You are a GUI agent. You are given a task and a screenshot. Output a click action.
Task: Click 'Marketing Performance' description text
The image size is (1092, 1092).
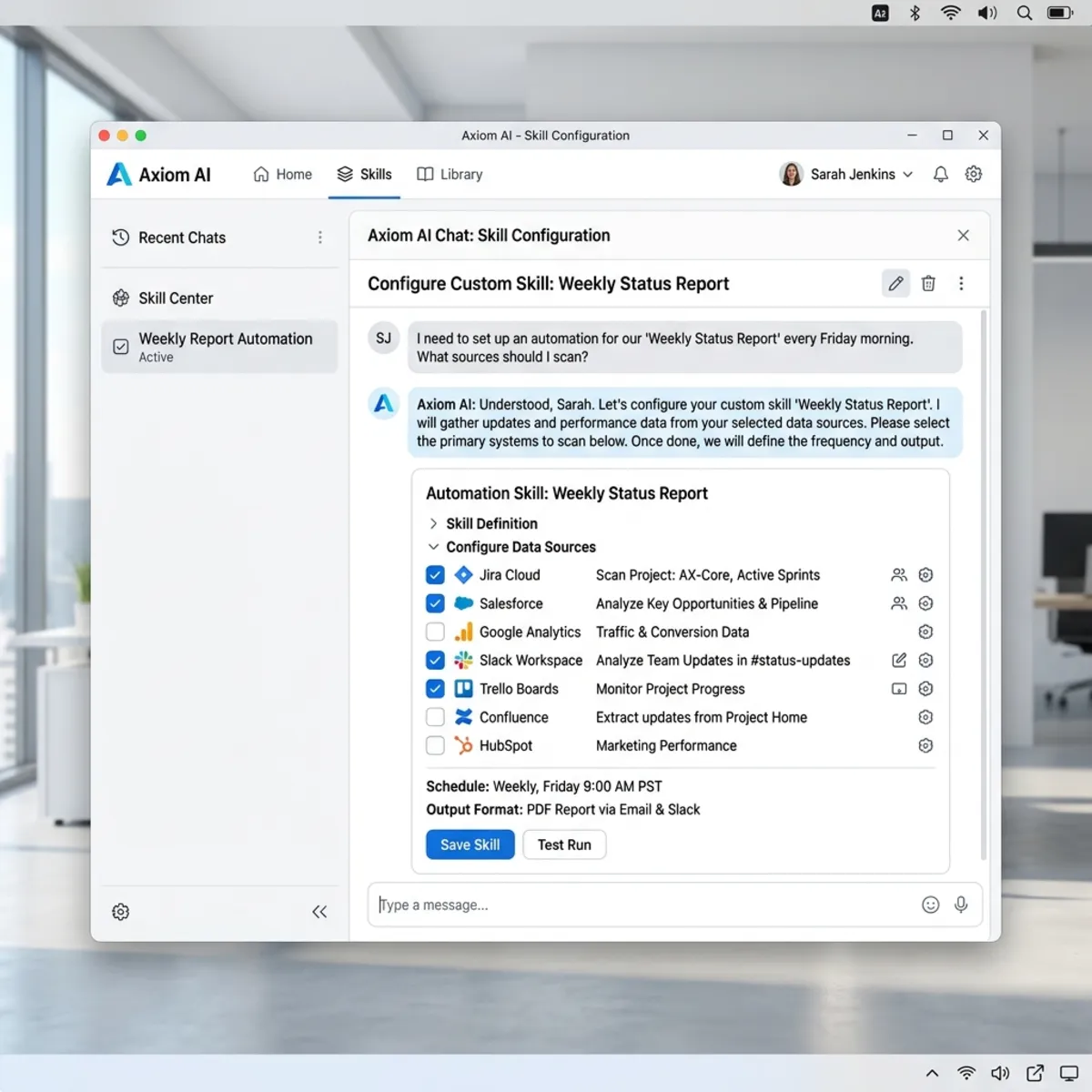click(x=666, y=745)
